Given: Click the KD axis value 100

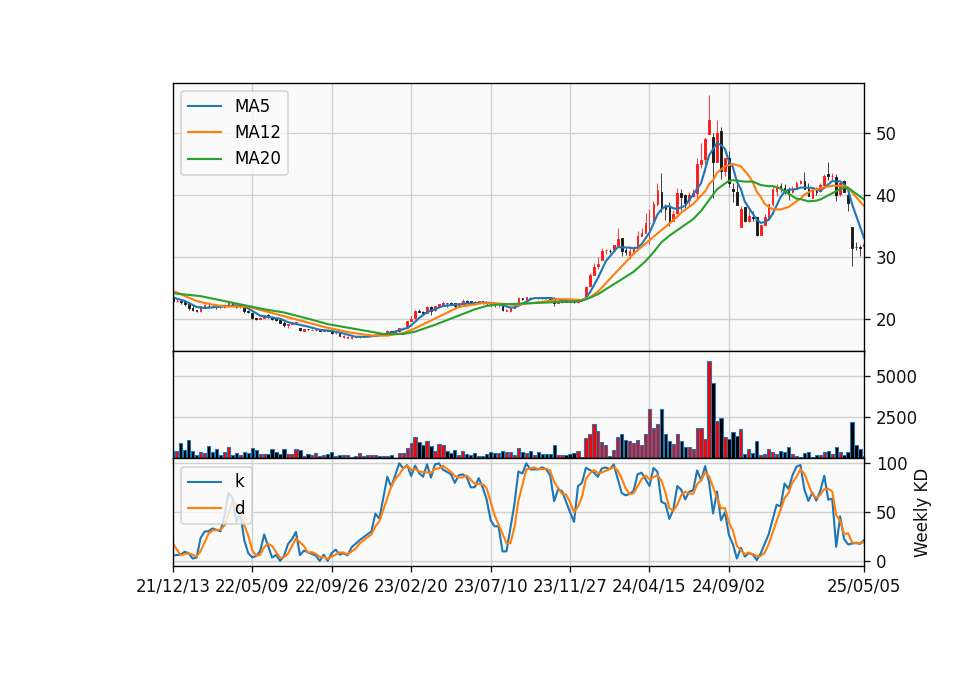Looking at the screenshot, I should [892, 463].
